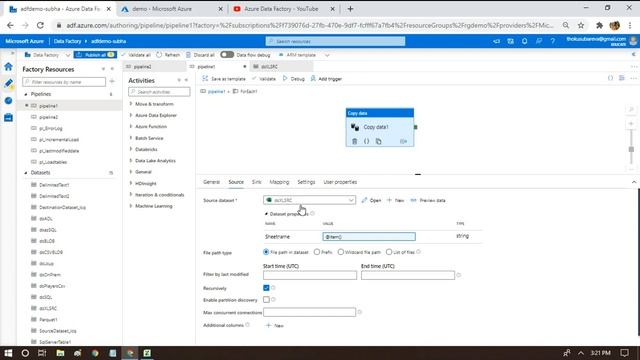Switch to the Sink tab
The height and width of the screenshot is (360, 640).
[x=256, y=182]
